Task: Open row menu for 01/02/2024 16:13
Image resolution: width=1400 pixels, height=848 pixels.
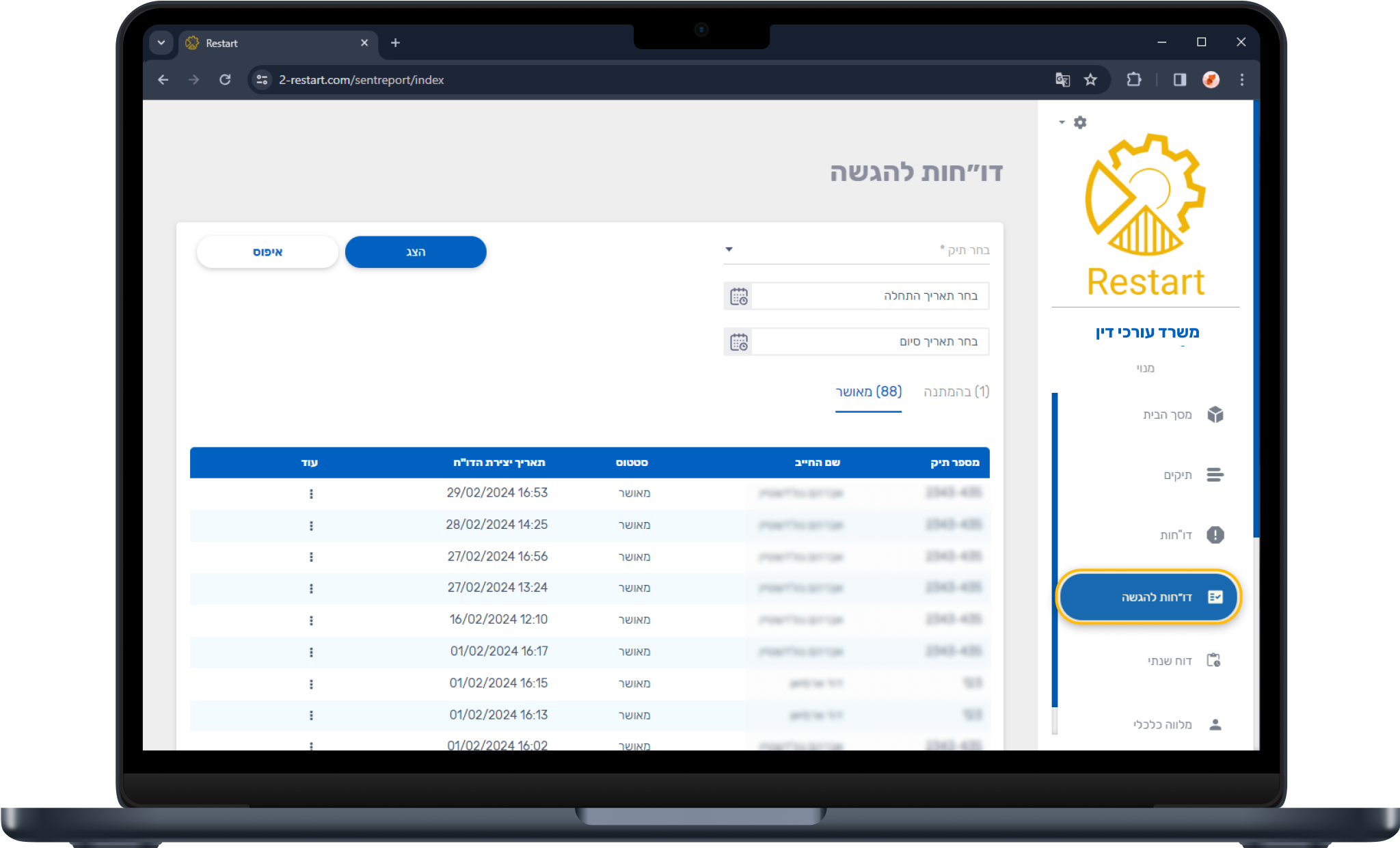Action: click(311, 715)
